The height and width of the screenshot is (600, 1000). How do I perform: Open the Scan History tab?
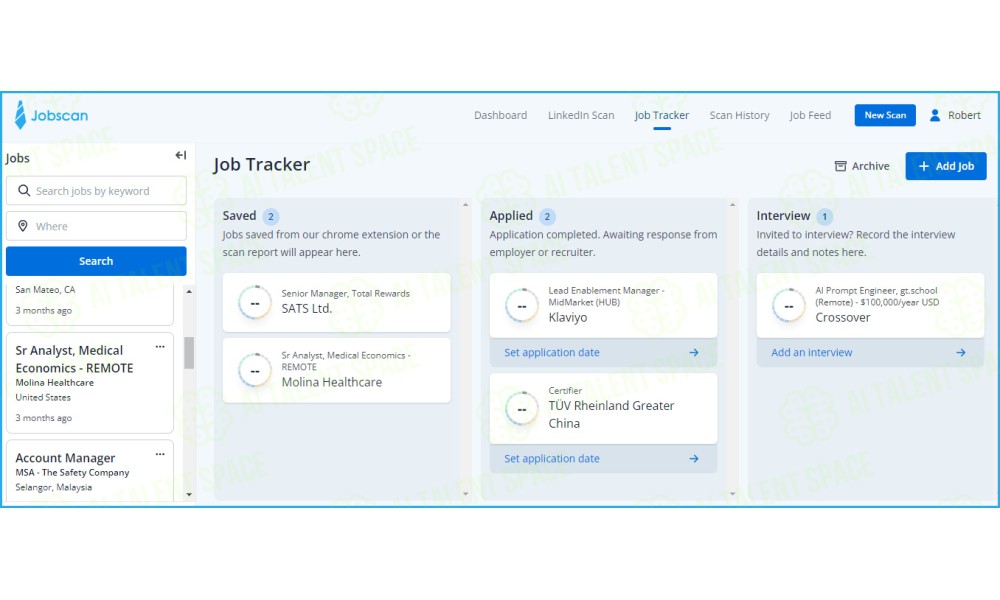pyautogui.click(x=739, y=115)
